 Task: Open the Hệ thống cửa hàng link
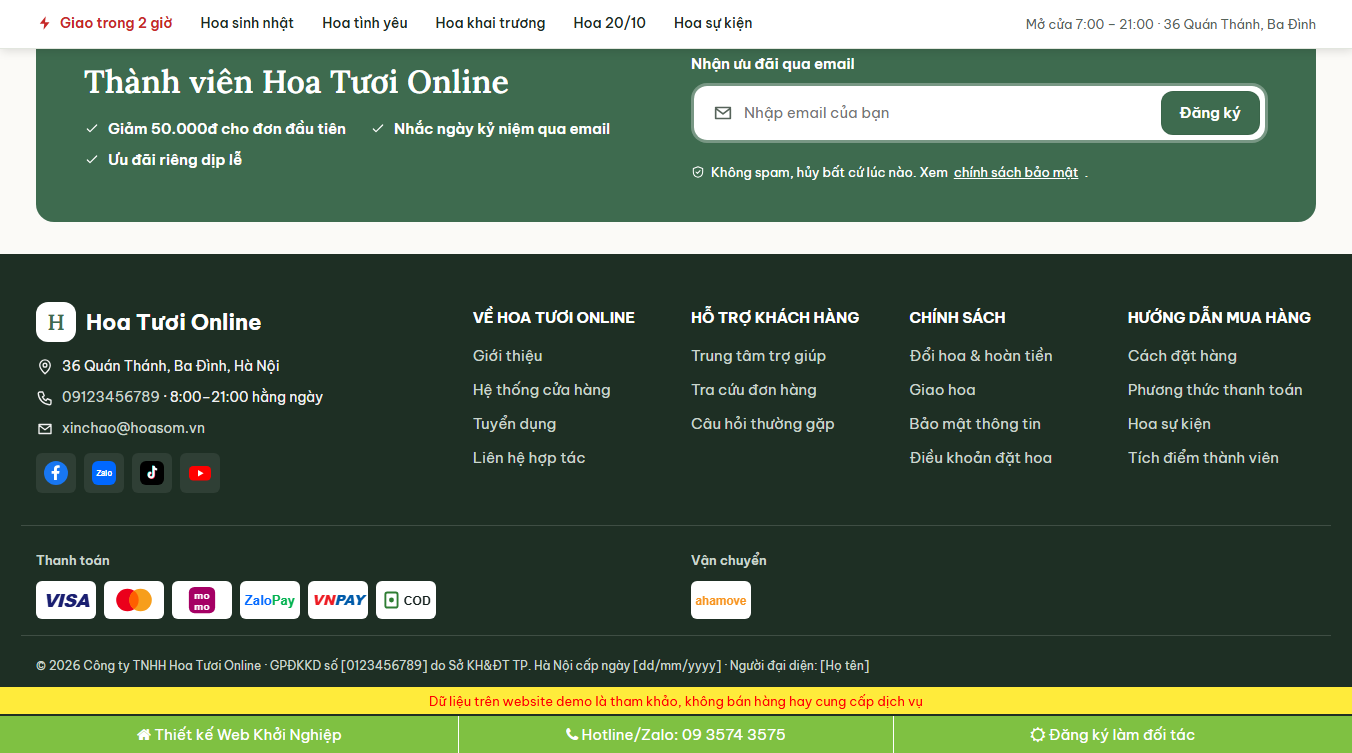[542, 390]
